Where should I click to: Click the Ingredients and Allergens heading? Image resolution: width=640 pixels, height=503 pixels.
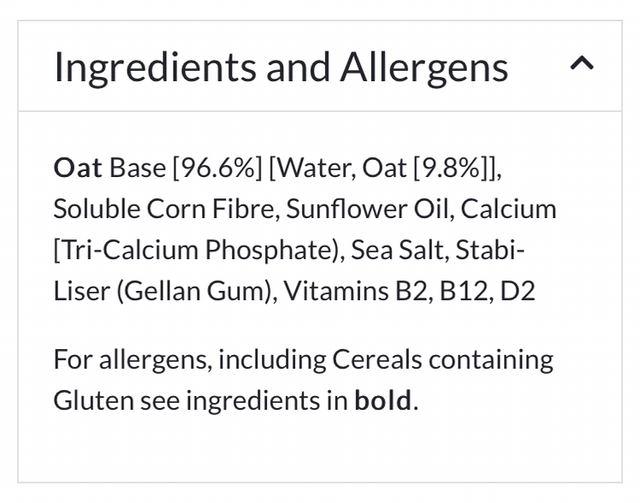[281, 67]
